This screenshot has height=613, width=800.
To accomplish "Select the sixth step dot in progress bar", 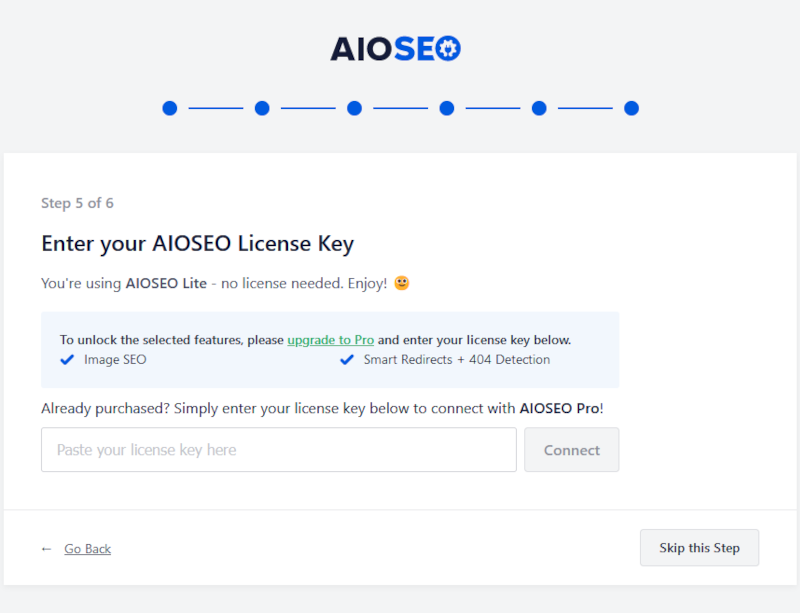I will click(632, 108).
